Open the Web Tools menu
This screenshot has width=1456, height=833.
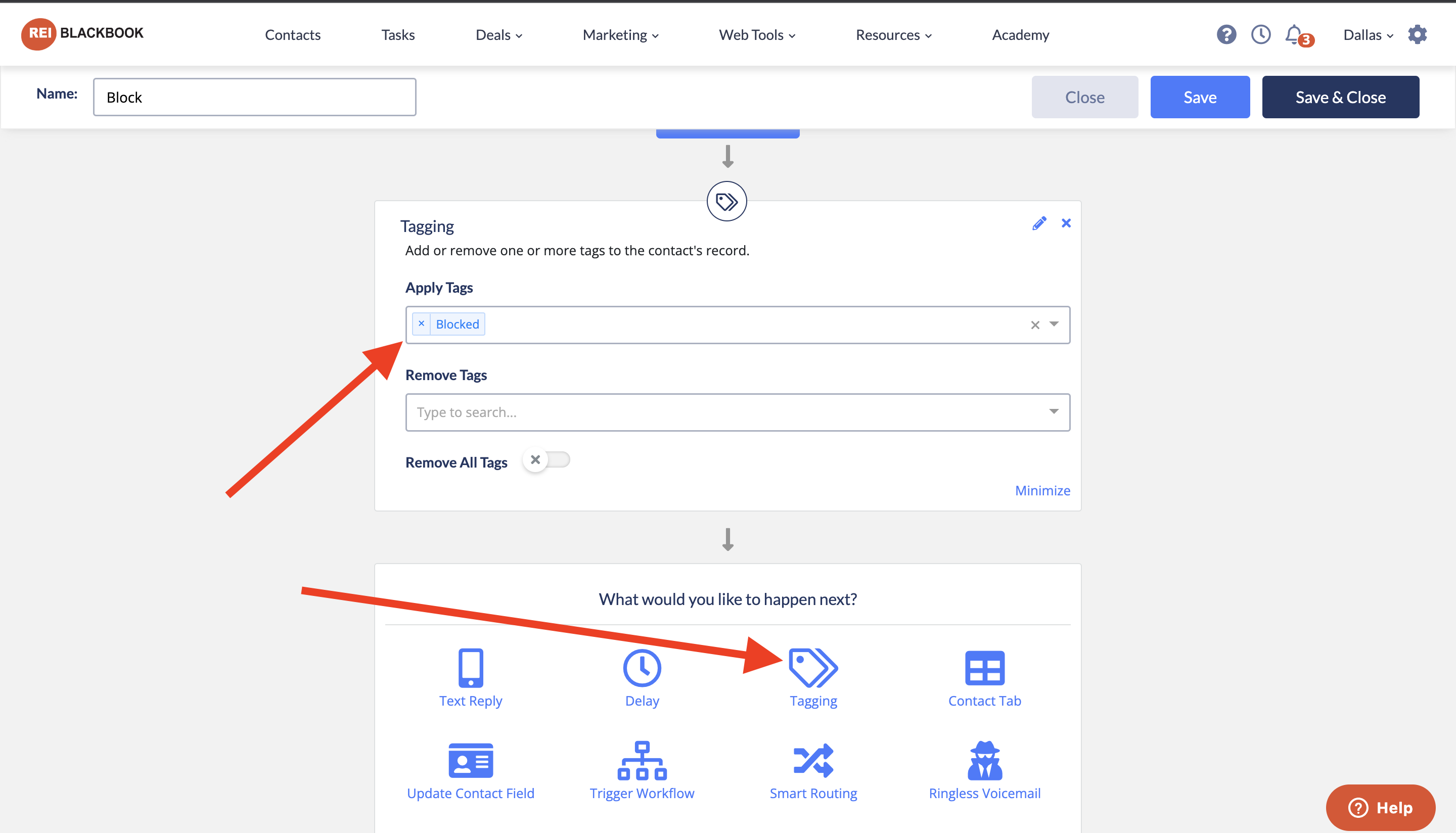tap(757, 35)
